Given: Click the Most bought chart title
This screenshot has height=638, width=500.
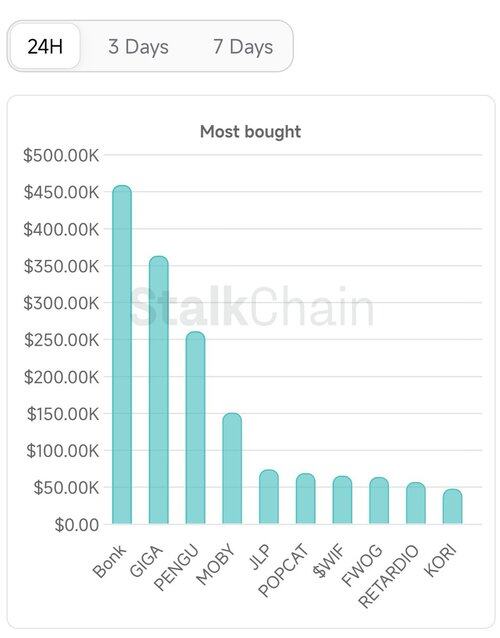Looking at the screenshot, I should click(x=251, y=132).
